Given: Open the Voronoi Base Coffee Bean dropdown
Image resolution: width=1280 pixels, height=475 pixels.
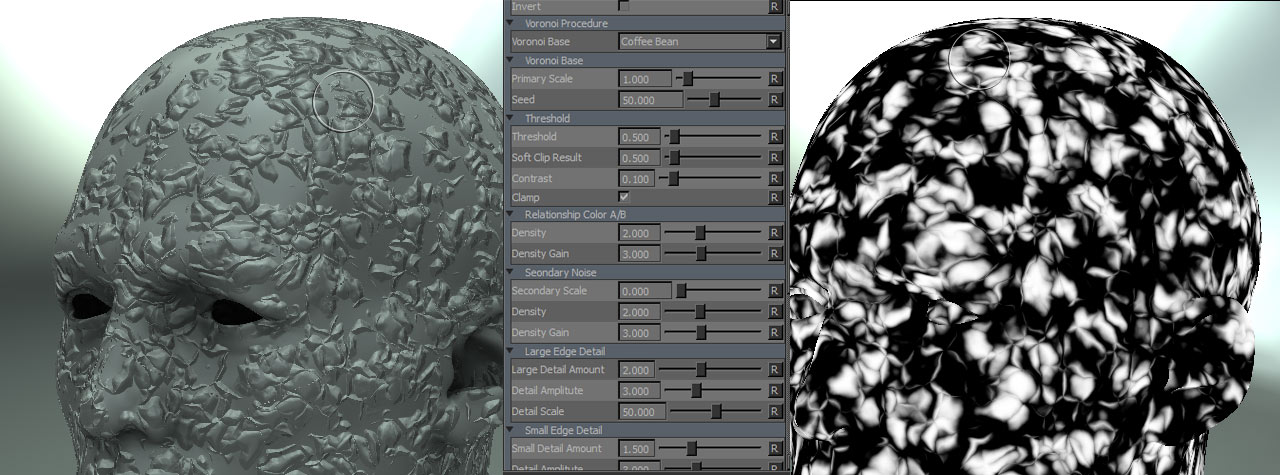Looking at the screenshot, I should pos(772,42).
